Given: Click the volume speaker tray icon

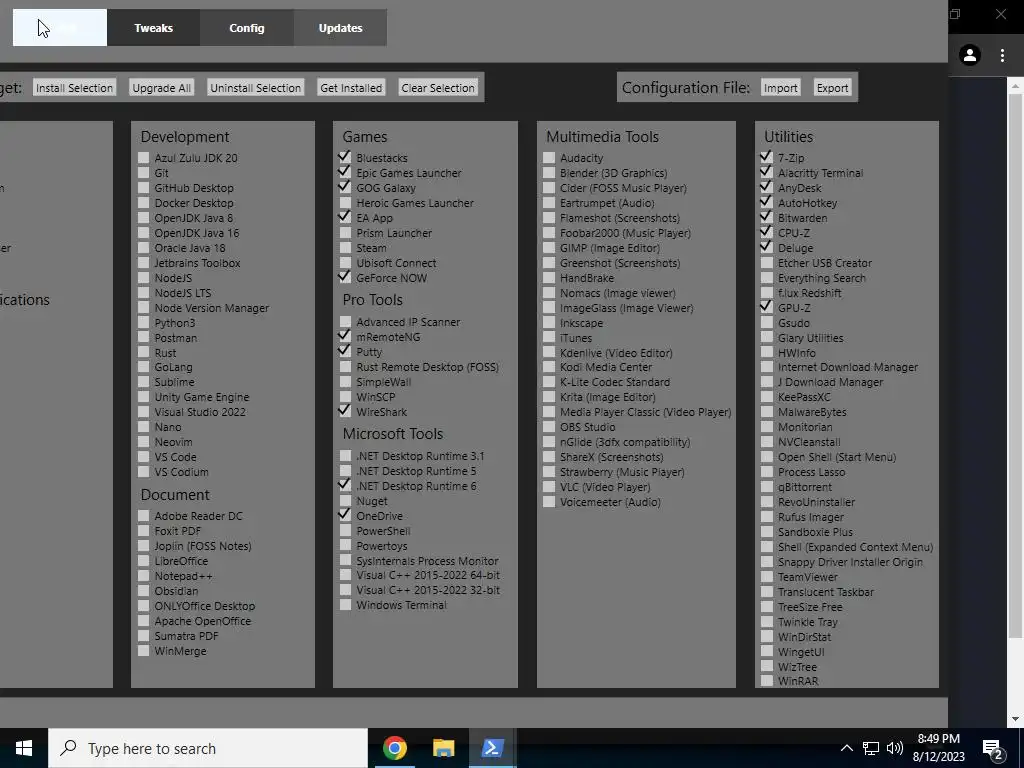Looking at the screenshot, I should coord(895,748).
